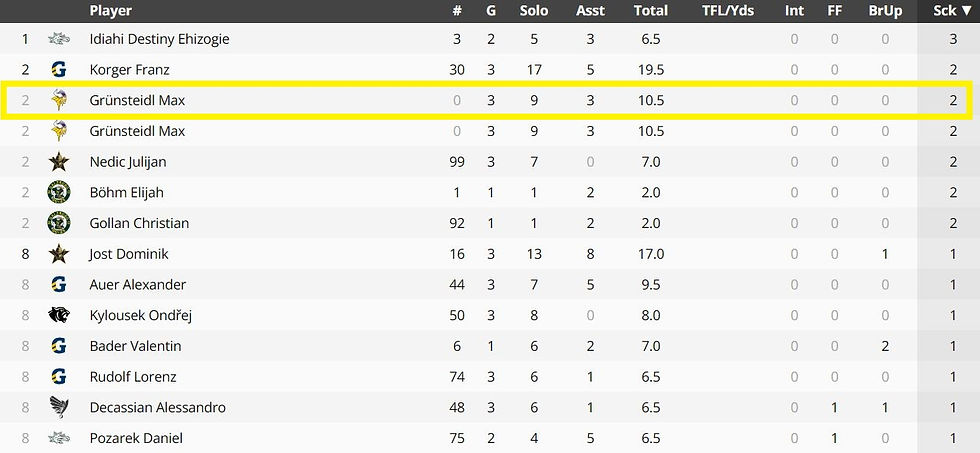This screenshot has width=980, height=453.
Task: Click the round green logo beside Böhm Elijah
Action: click(59, 193)
